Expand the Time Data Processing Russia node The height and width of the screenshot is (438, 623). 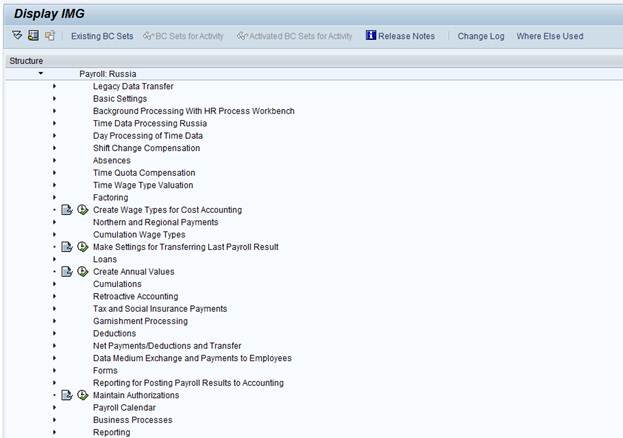coord(54,123)
